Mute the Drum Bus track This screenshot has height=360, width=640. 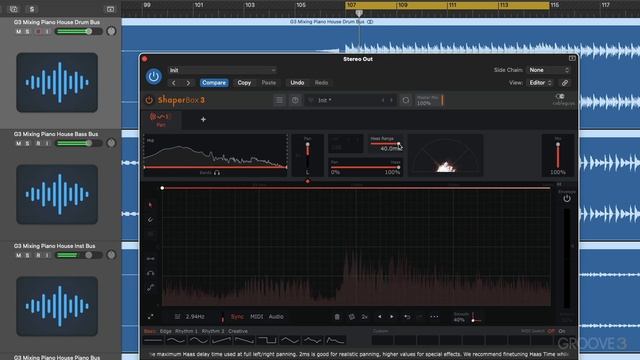[x=18, y=31]
